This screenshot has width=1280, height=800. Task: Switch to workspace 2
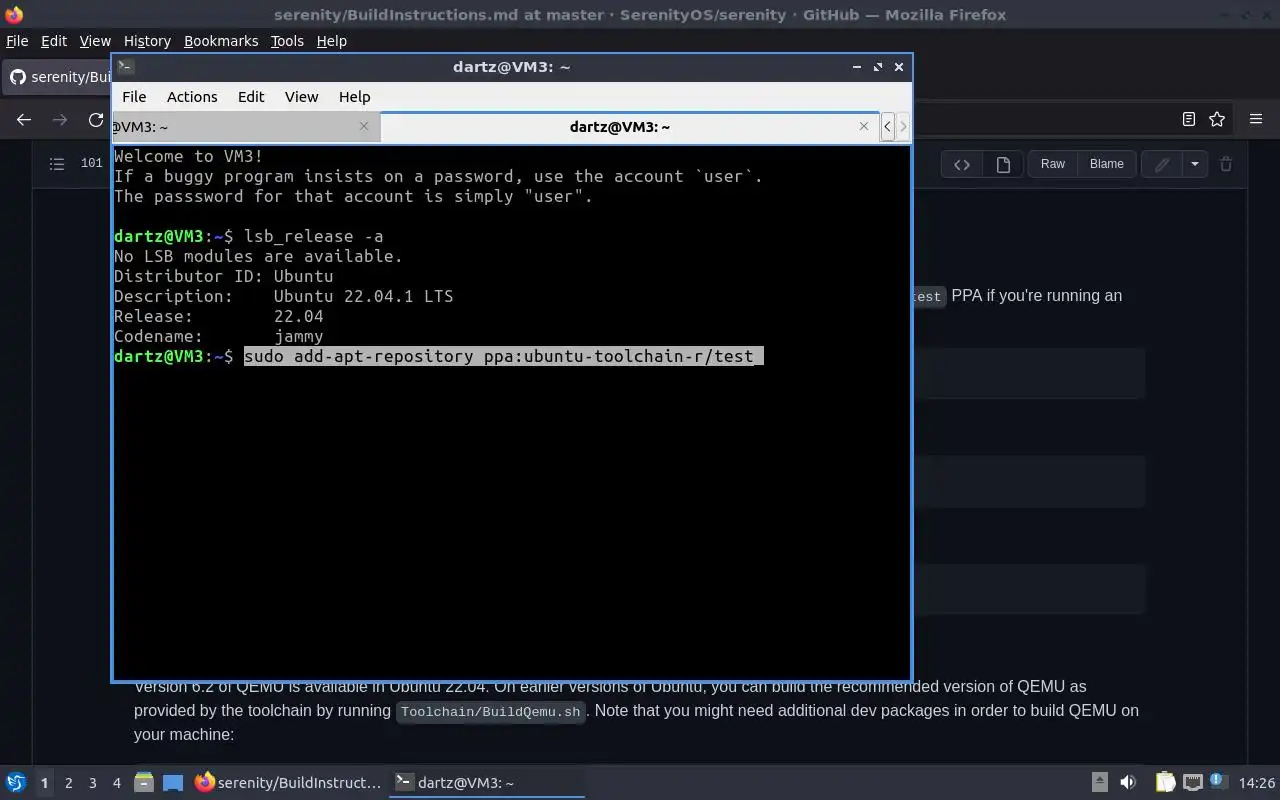68,783
